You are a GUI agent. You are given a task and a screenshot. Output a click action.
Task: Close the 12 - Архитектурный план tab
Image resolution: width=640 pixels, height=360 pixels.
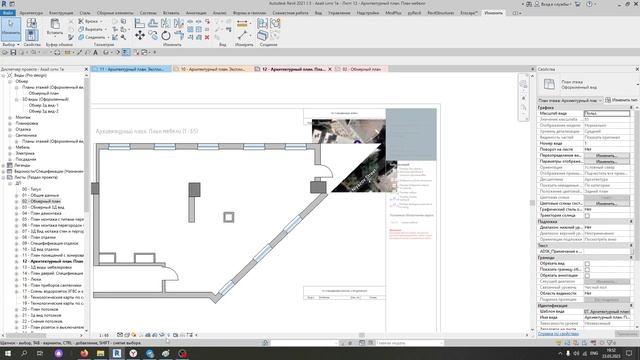point(330,69)
